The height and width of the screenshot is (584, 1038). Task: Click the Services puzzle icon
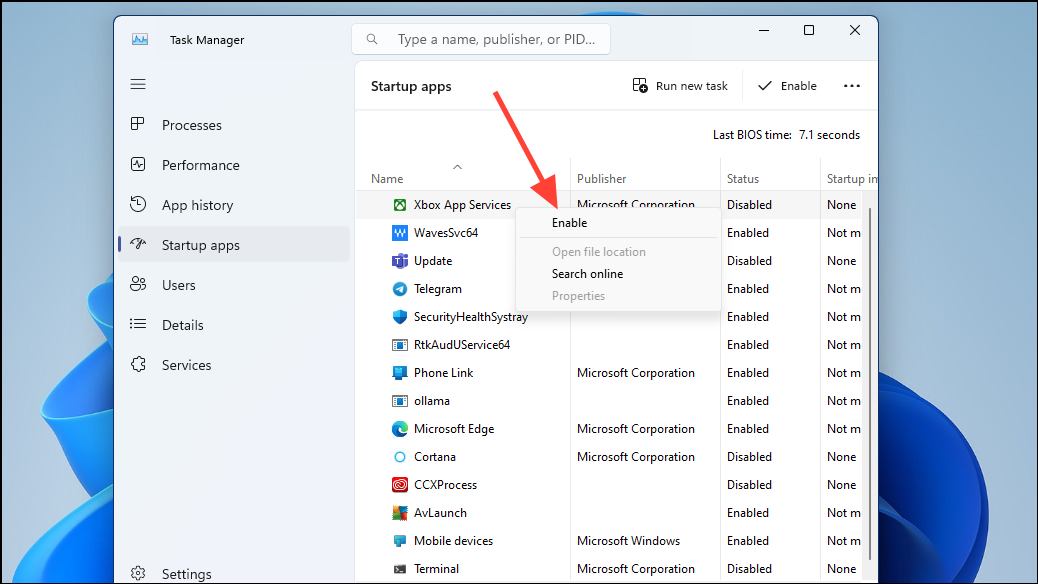click(138, 364)
